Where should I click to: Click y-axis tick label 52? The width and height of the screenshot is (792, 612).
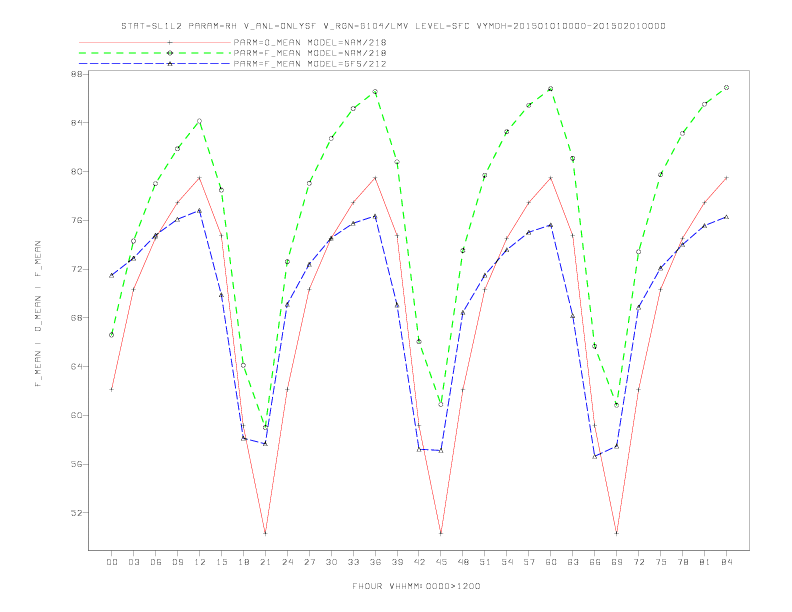(76, 513)
